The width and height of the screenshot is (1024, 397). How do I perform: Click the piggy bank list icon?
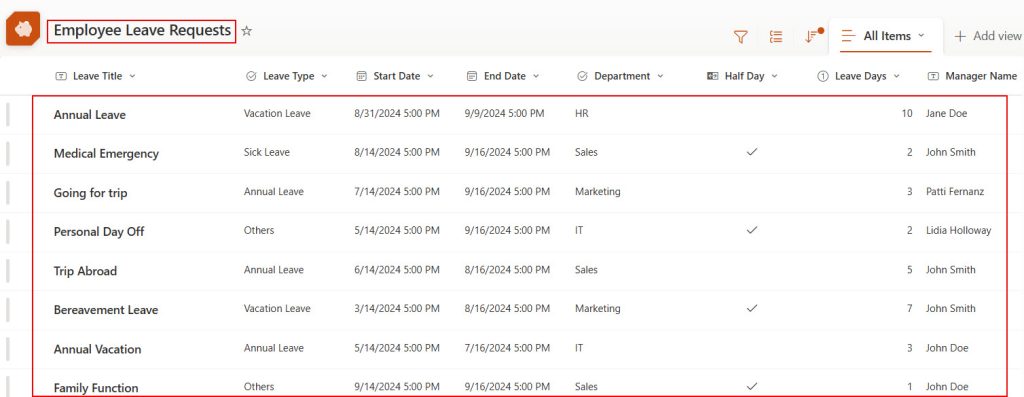pos(23,30)
